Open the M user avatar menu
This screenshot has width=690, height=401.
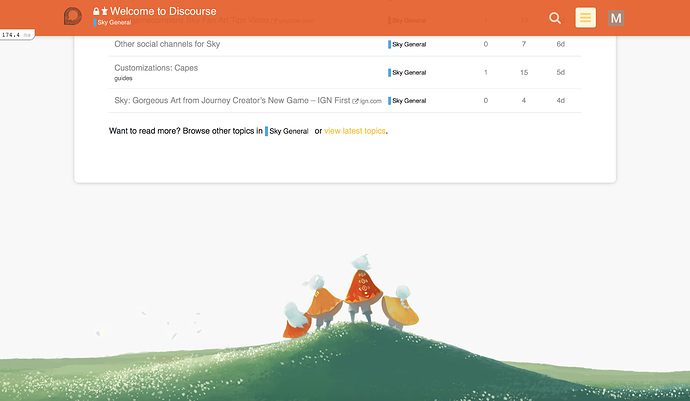coord(616,18)
